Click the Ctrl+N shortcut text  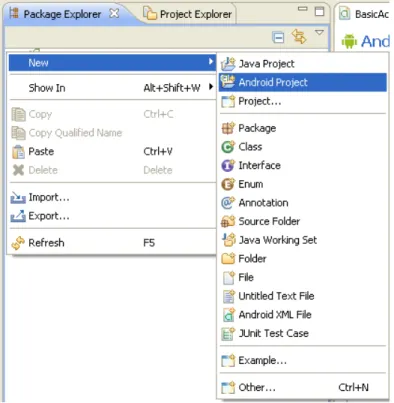[x=353, y=387]
